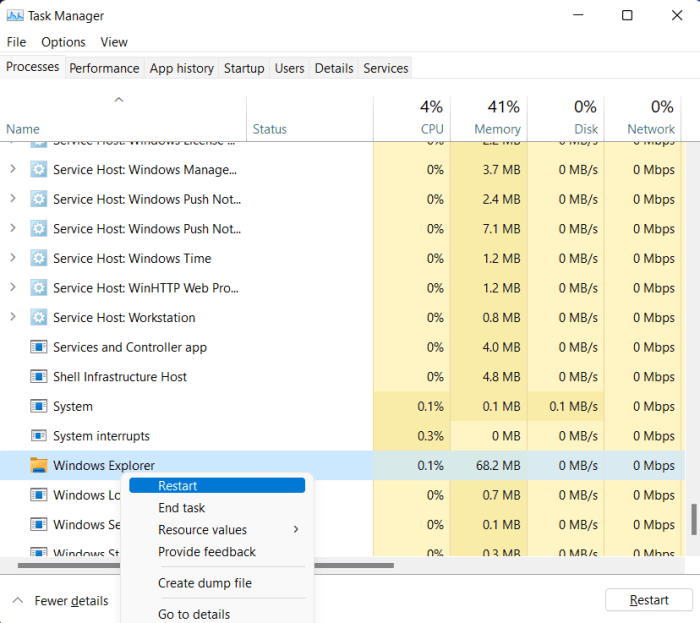700x623 pixels.
Task: Select the Shell Infrastructure Host row
Action: [x=342, y=377]
